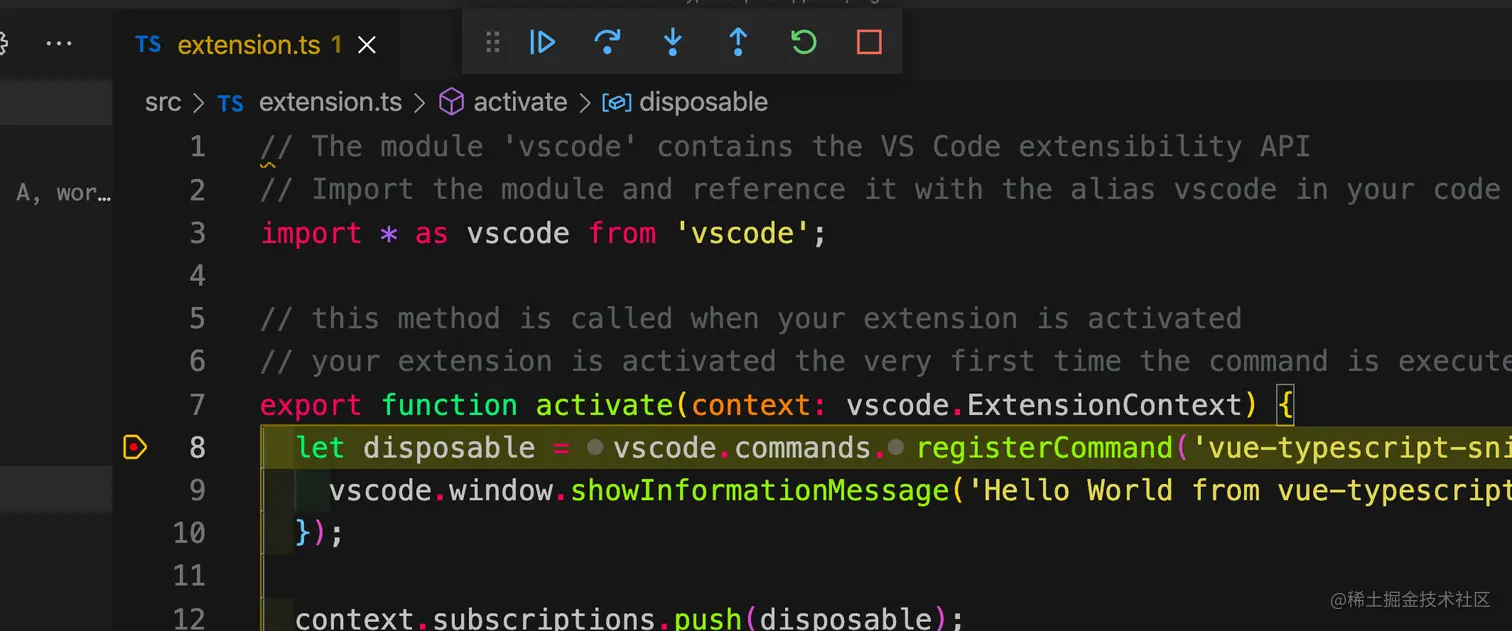Click the comment text on line 1
This screenshot has height=631, width=1512.
(785, 147)
